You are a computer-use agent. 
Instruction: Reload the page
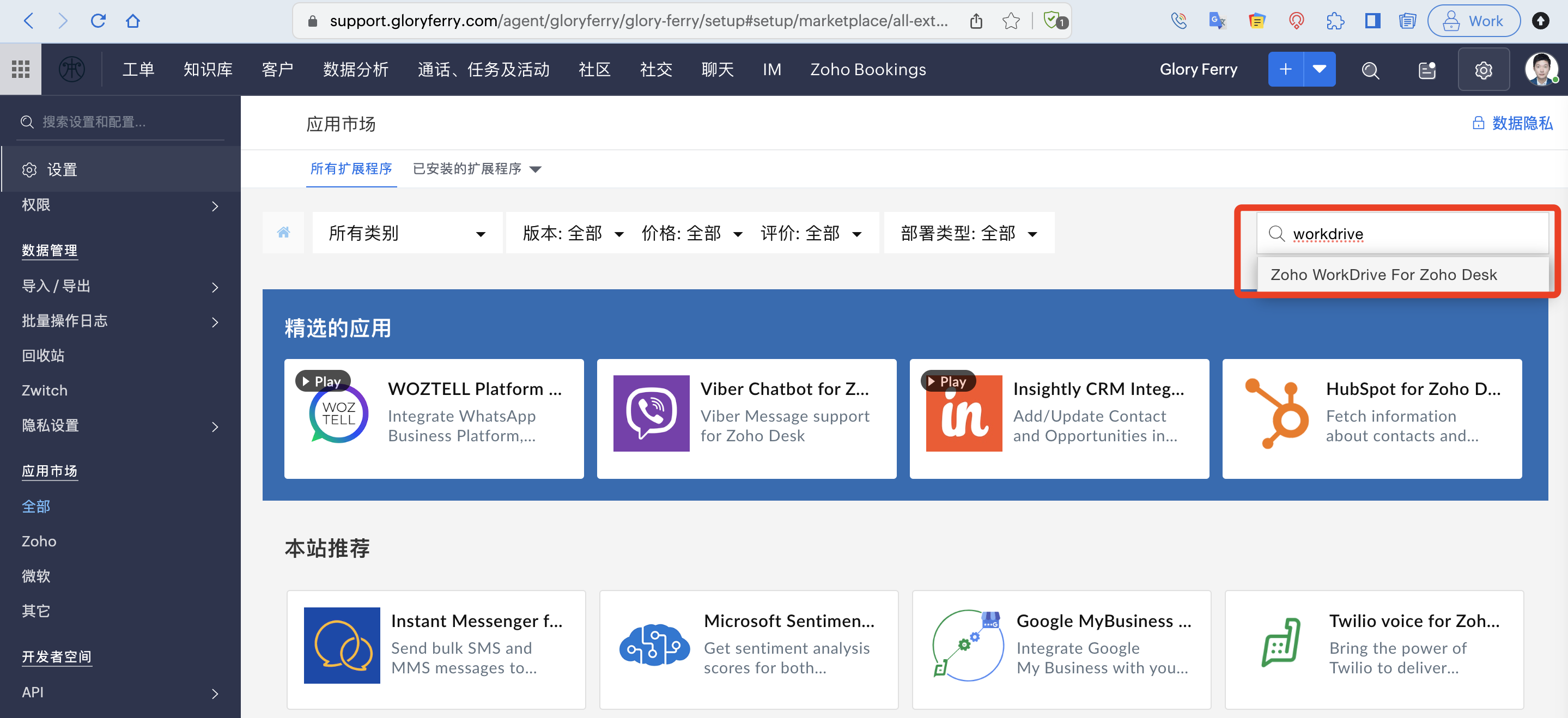pos(98,21)
